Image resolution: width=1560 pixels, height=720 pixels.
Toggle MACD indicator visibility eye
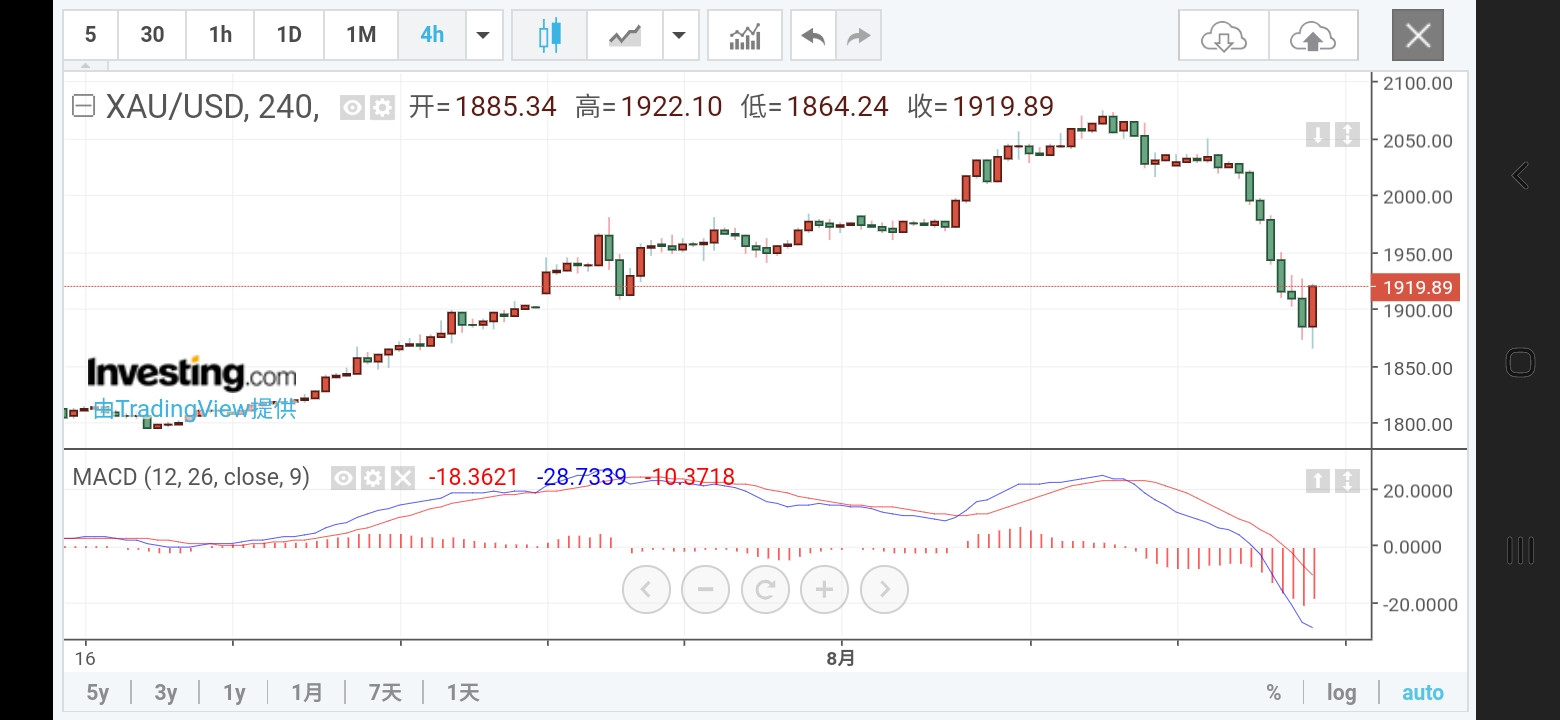click(x=343, y=478)
